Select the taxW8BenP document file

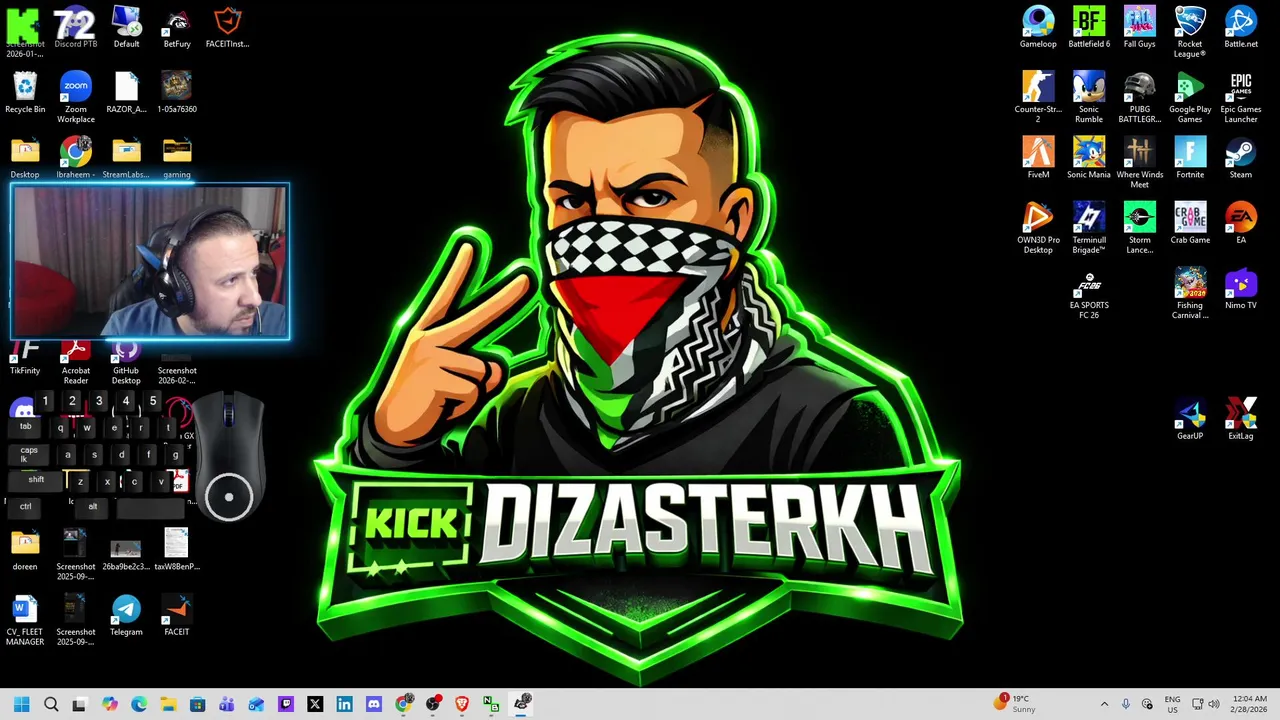[177, 550]
